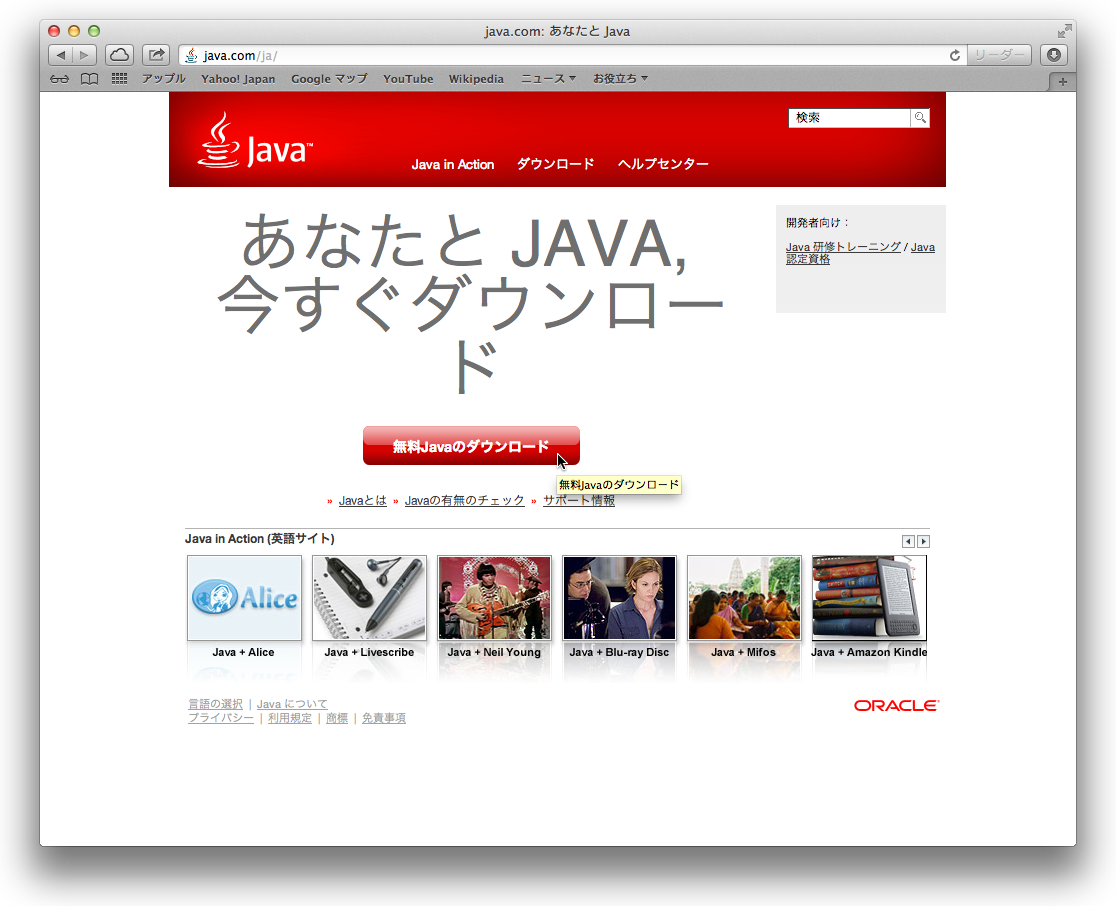Go back with the back arrow button
This screenshot has width=1116, height=906.
click(x=61, y=55)
